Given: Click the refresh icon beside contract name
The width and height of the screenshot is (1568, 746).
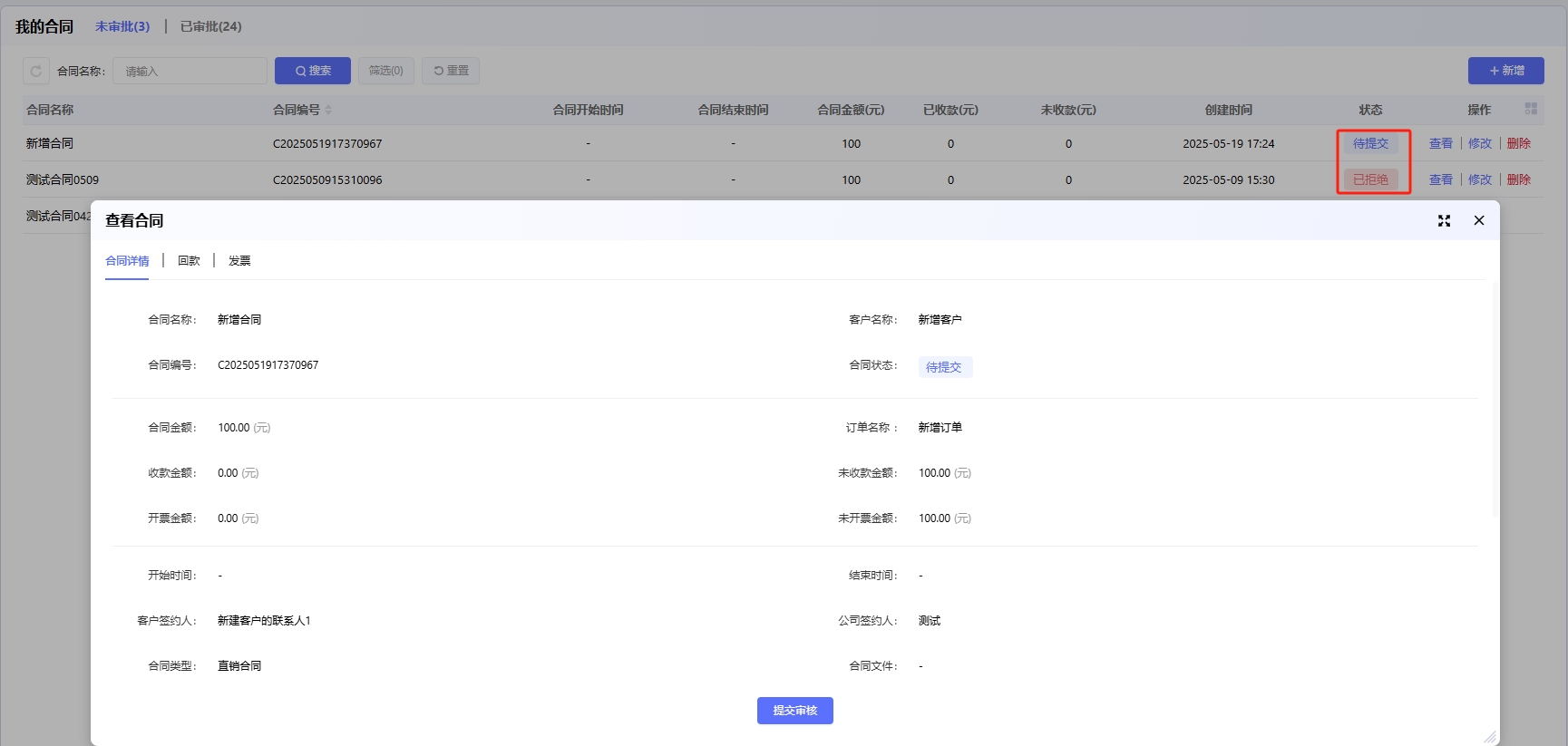Looking at the screenshot, I should pyautogui.click(x=36, y=71).
